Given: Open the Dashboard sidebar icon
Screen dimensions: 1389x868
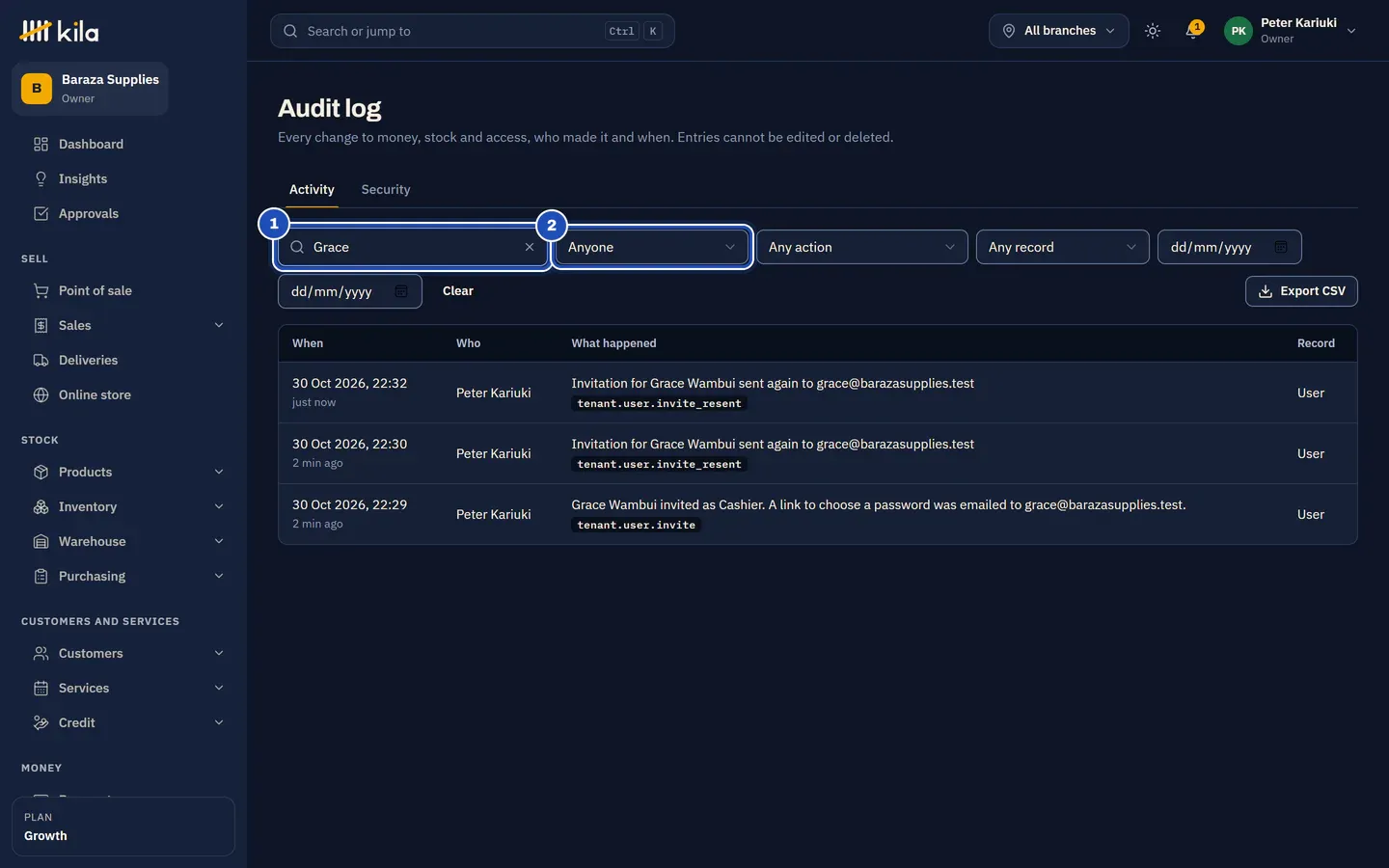Looking at the screenshot, I should (41, 144).
